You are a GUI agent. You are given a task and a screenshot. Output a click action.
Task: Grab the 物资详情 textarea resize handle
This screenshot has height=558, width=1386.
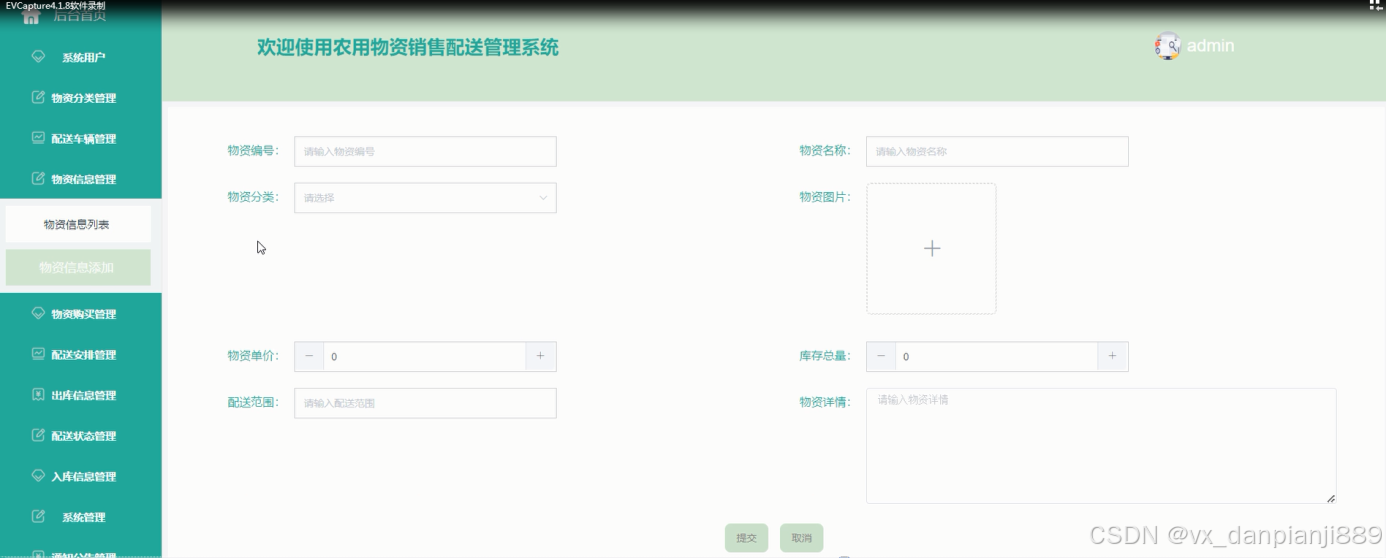pos(1330,497)
